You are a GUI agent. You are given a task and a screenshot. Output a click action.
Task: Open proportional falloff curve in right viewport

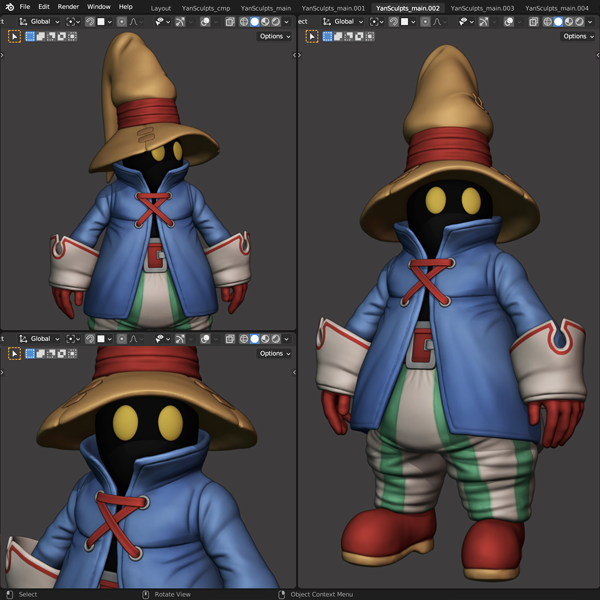point(439,22)
